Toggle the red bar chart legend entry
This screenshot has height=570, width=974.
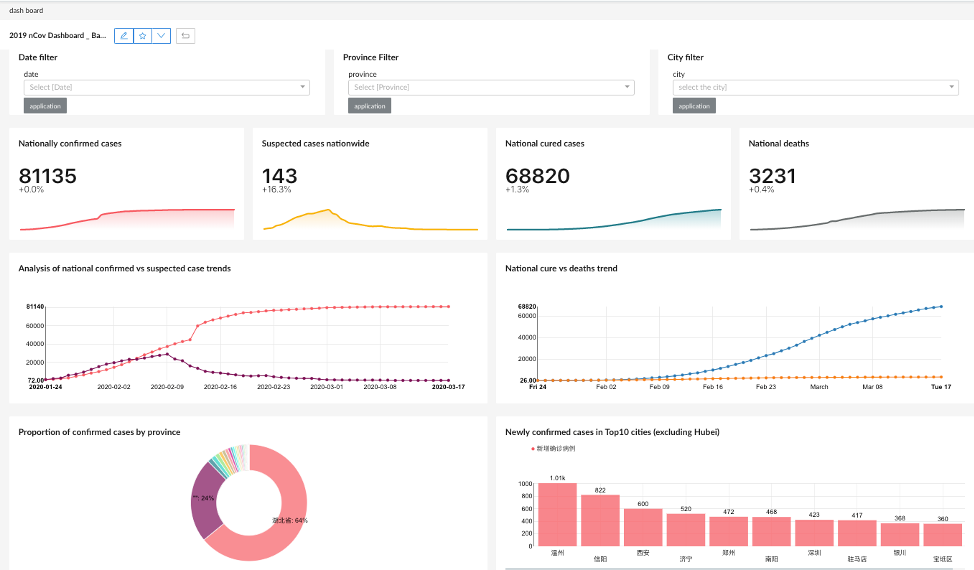point(553,448)
